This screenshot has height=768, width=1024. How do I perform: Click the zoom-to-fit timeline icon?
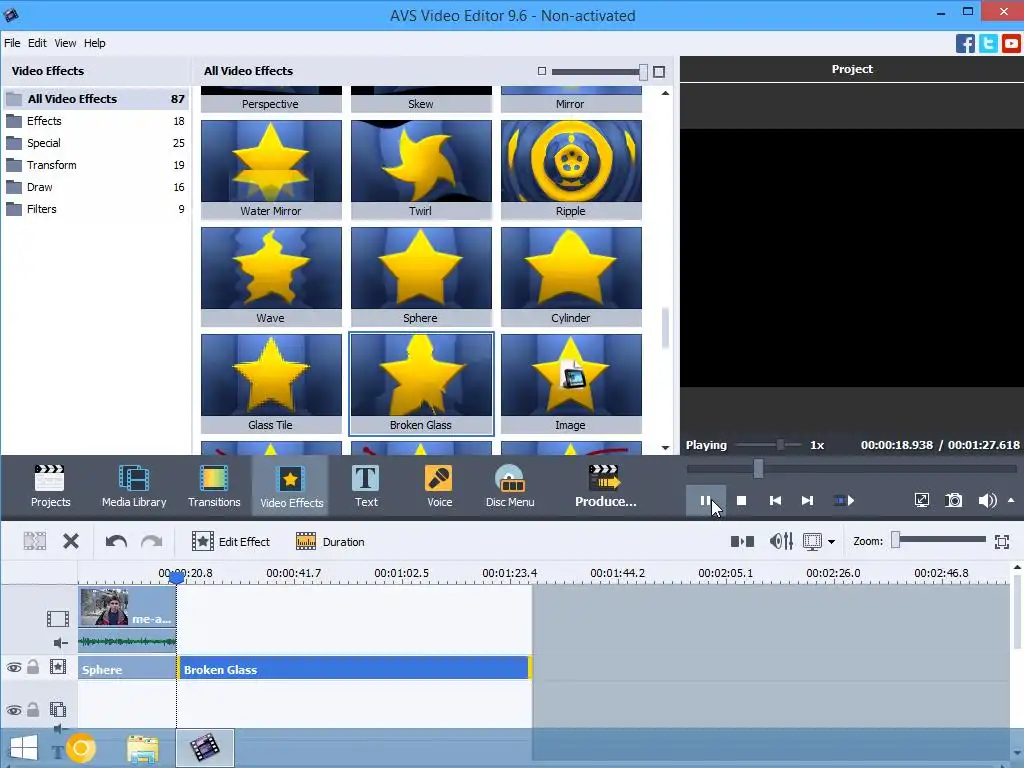[1002, 541]
